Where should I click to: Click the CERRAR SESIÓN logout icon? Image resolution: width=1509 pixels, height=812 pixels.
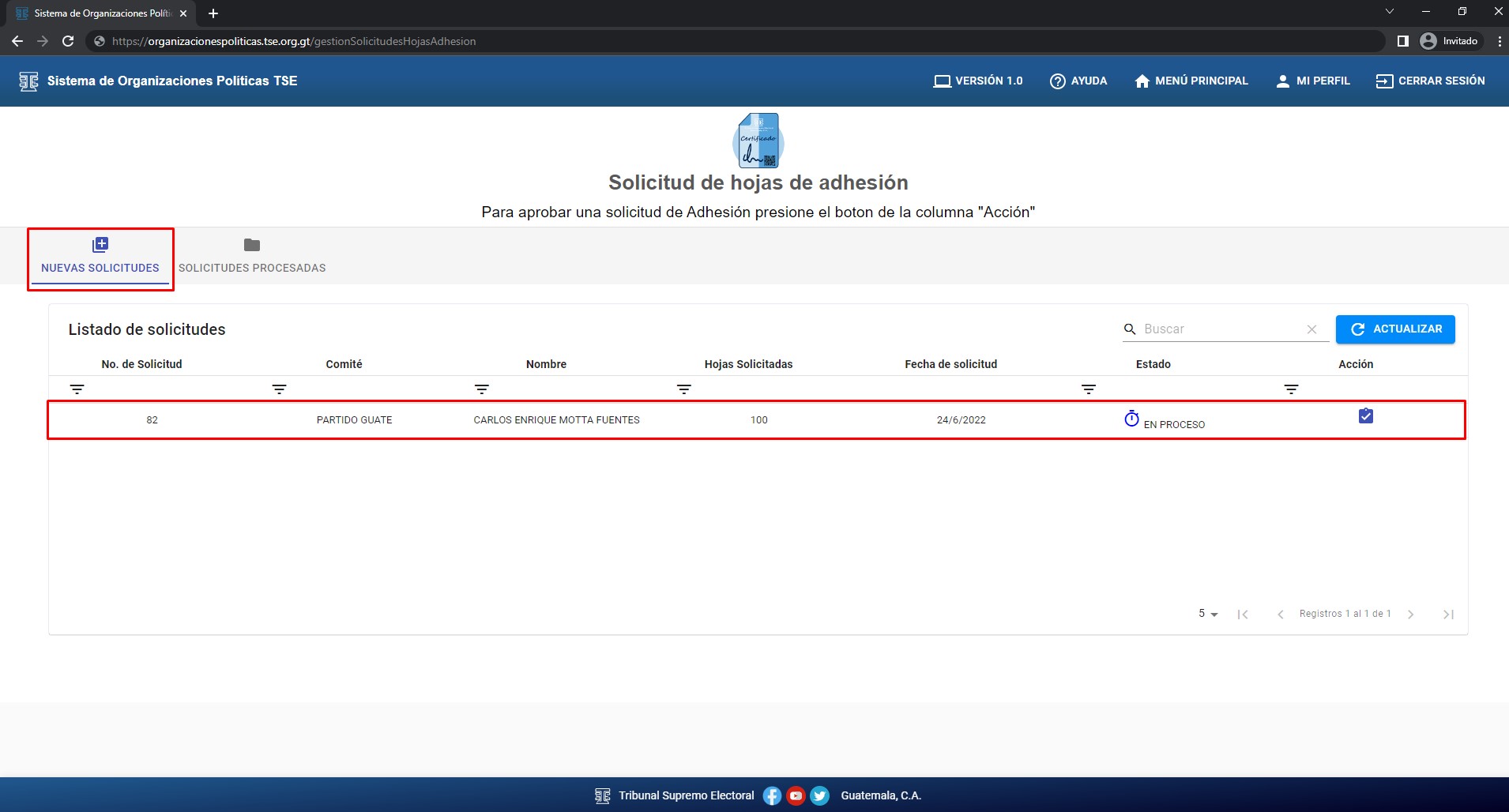(x=1383, y=81)
